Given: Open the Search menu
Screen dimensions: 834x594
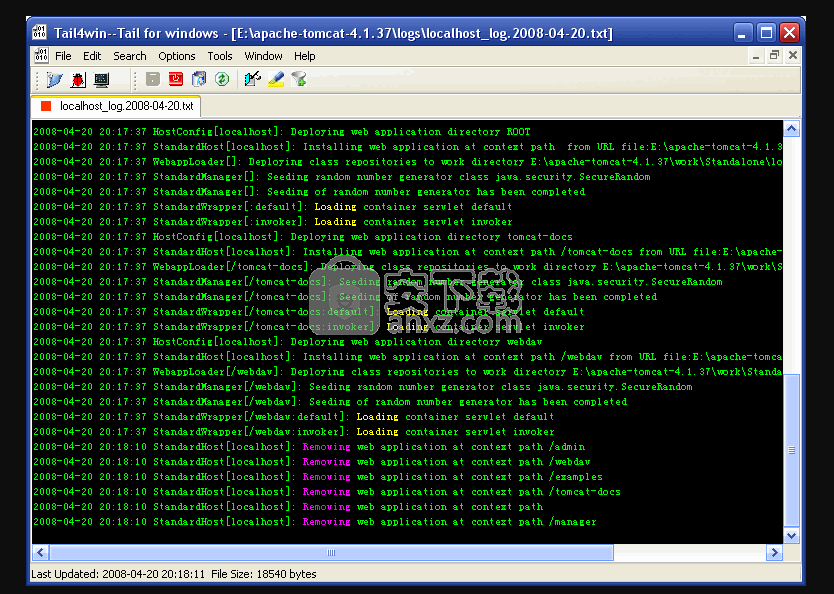Looking at the screenshot, I should tap(130, 56).
